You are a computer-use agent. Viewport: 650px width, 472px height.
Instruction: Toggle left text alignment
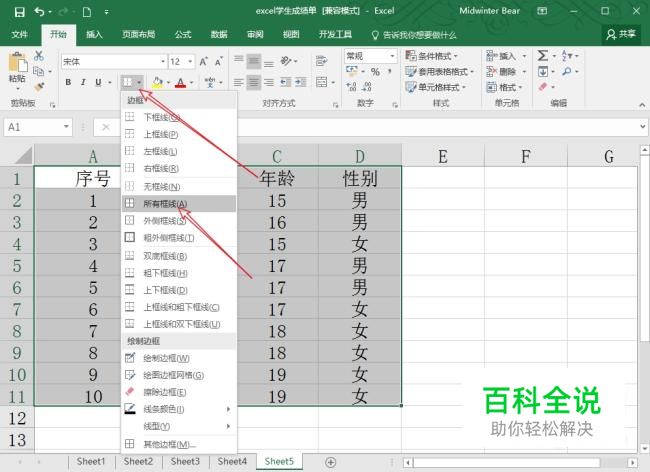[238, 82]
